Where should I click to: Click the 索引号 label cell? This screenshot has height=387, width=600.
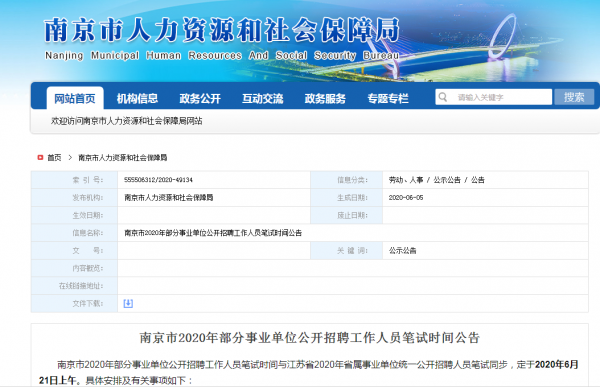pos(74,180)
